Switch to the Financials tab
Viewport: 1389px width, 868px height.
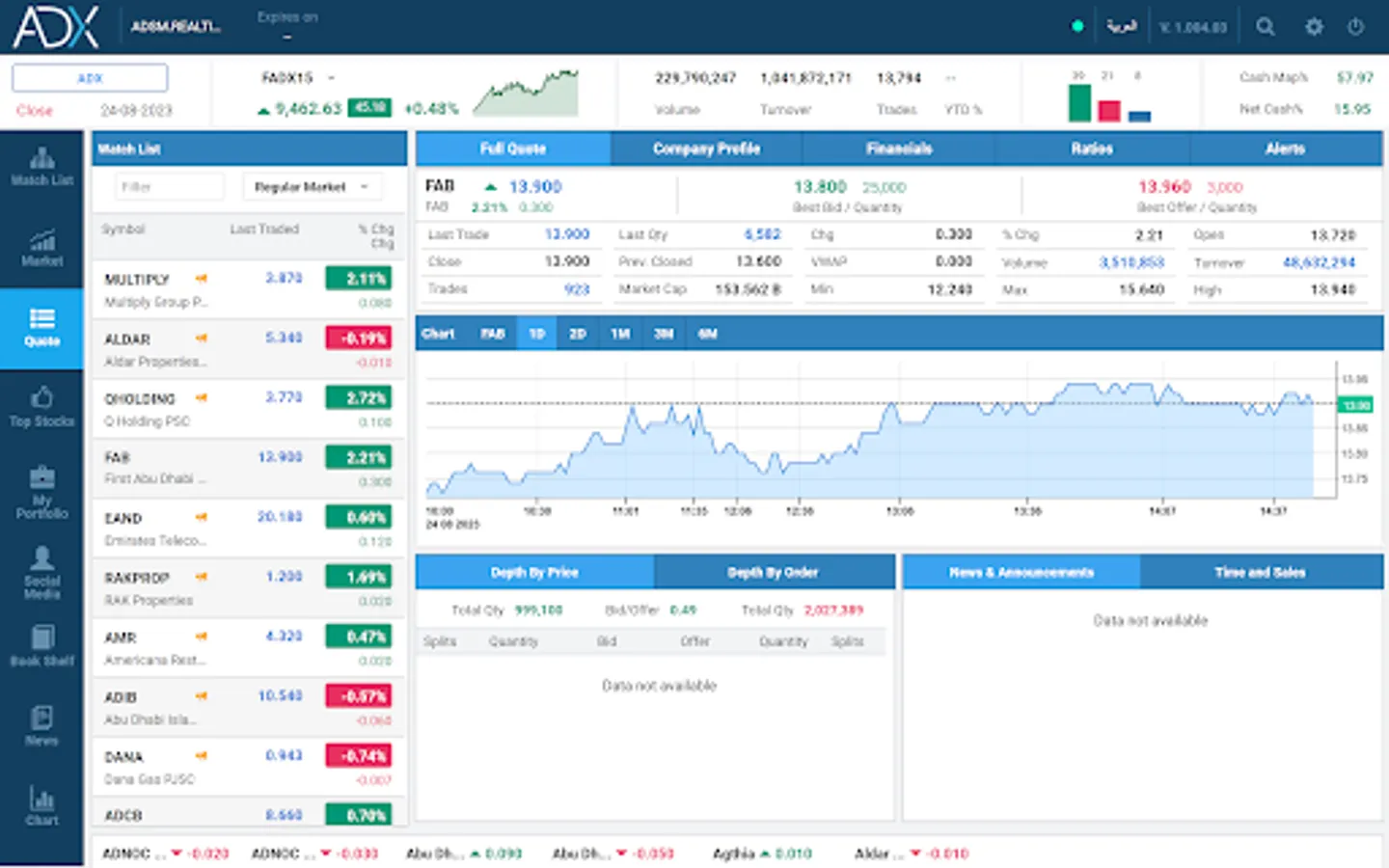[899, 149]
